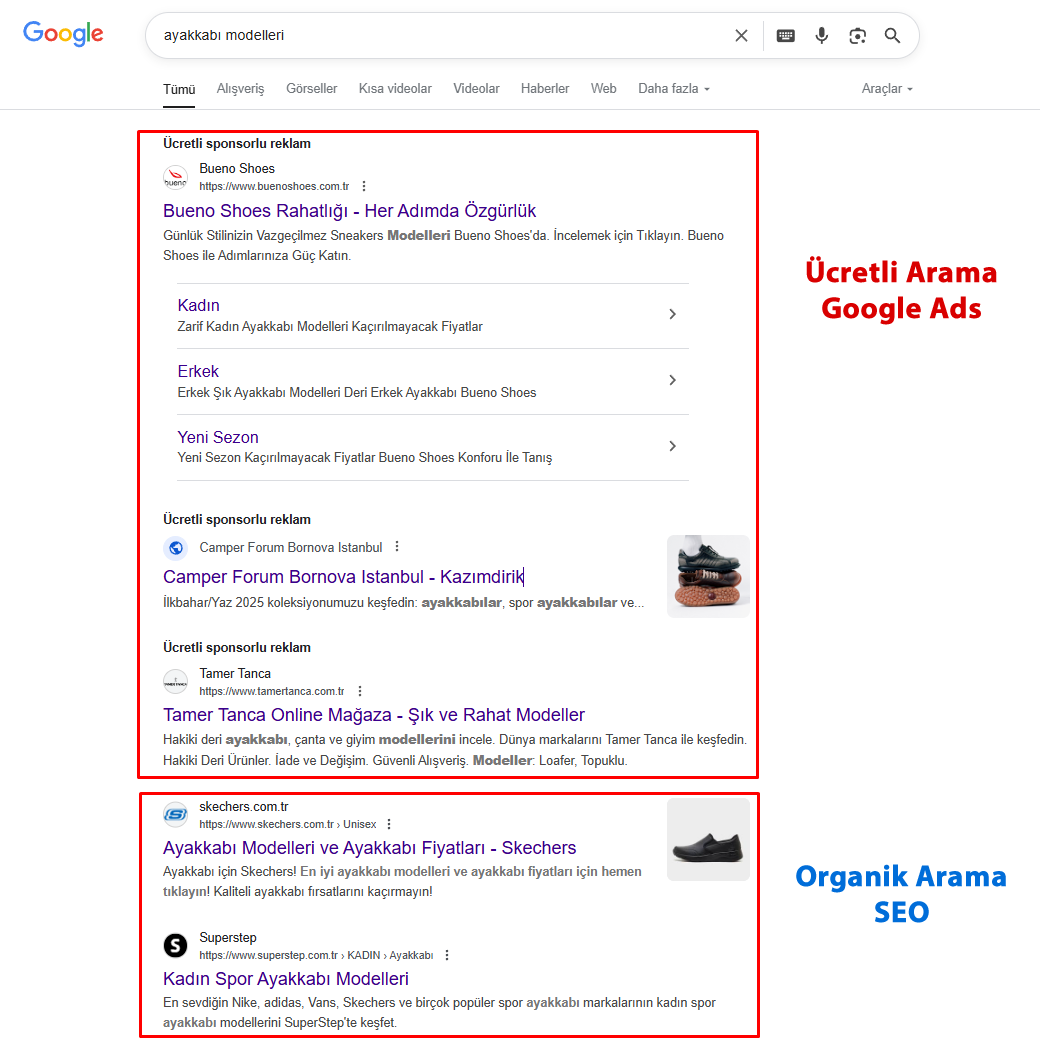Open Camper Forum Bornova Istanbul ad headline
The image size is (1040, 1049).
point(344,577)
